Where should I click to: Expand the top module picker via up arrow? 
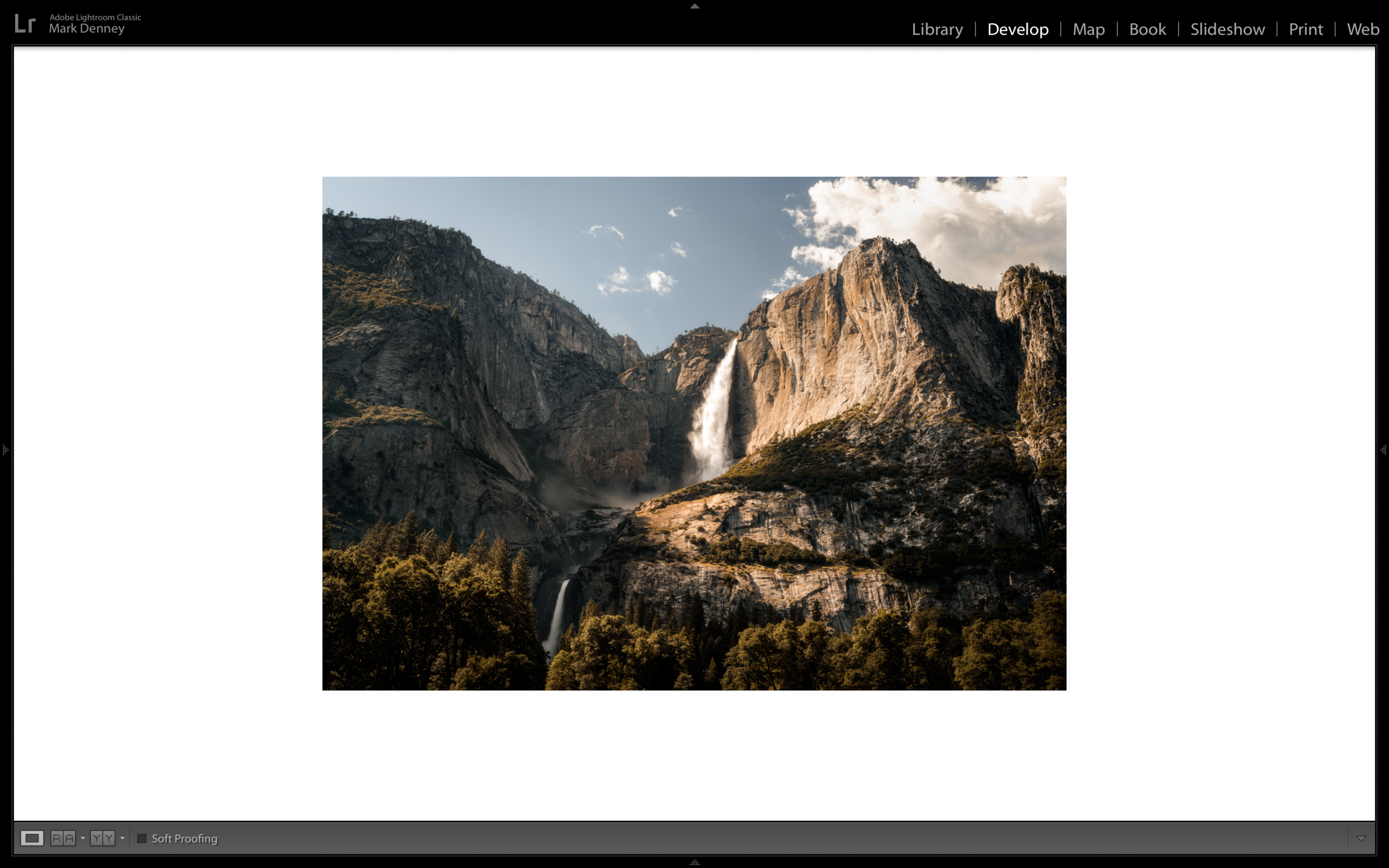(x=694, y=6)
